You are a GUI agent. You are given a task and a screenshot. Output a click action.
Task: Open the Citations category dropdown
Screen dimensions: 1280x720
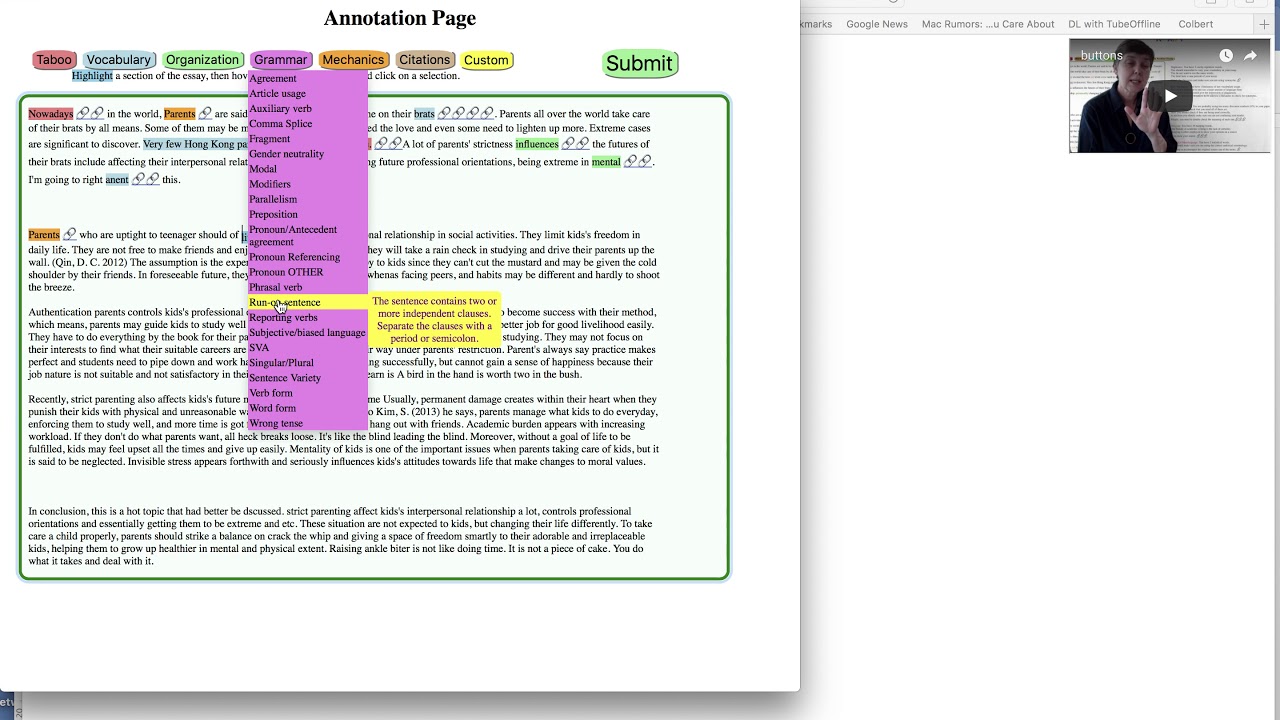pos(425,60)
